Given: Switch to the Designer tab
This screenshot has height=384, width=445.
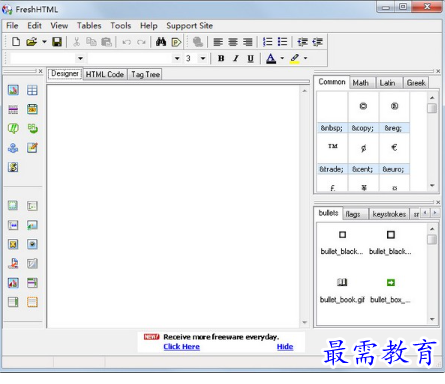Looking at the screenshot, I should [x=65, y=74].
